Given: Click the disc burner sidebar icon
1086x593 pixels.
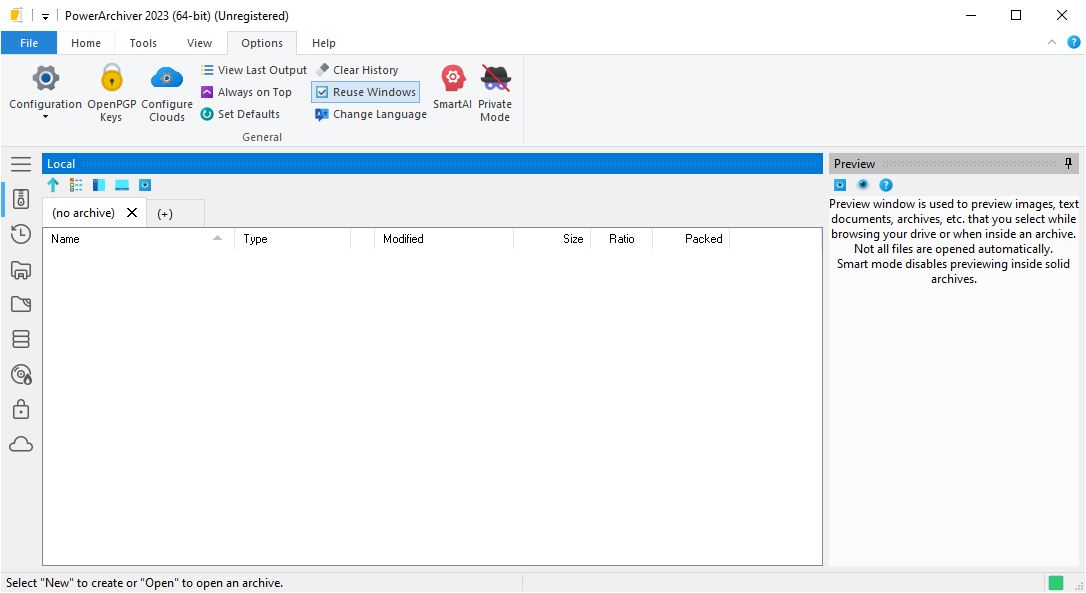Looking at the screenshot, I should coord(21,375).
